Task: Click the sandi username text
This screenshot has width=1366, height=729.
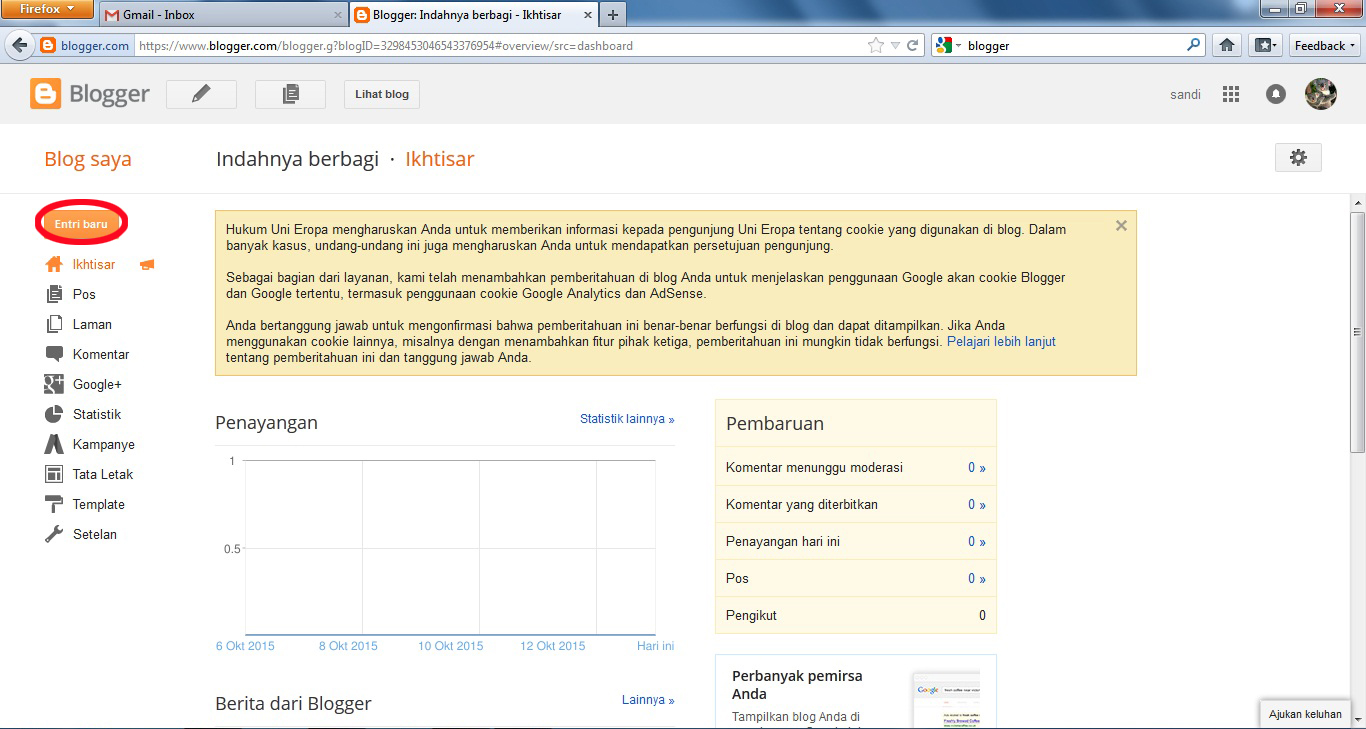Action: click(x=1185, y=94)
